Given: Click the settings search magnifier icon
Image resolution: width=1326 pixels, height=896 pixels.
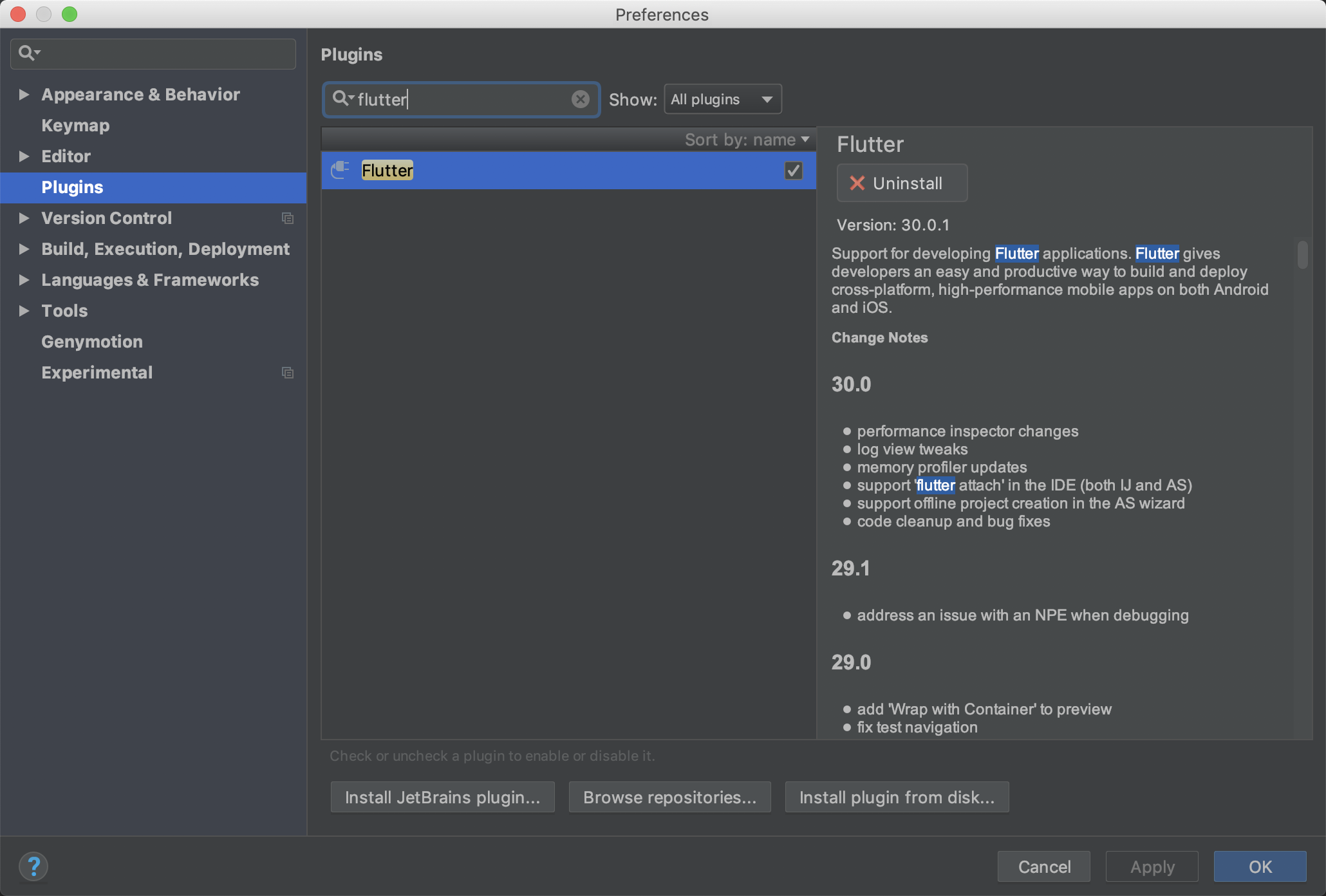Looking at the screenshot, I should tap(28, 53).
